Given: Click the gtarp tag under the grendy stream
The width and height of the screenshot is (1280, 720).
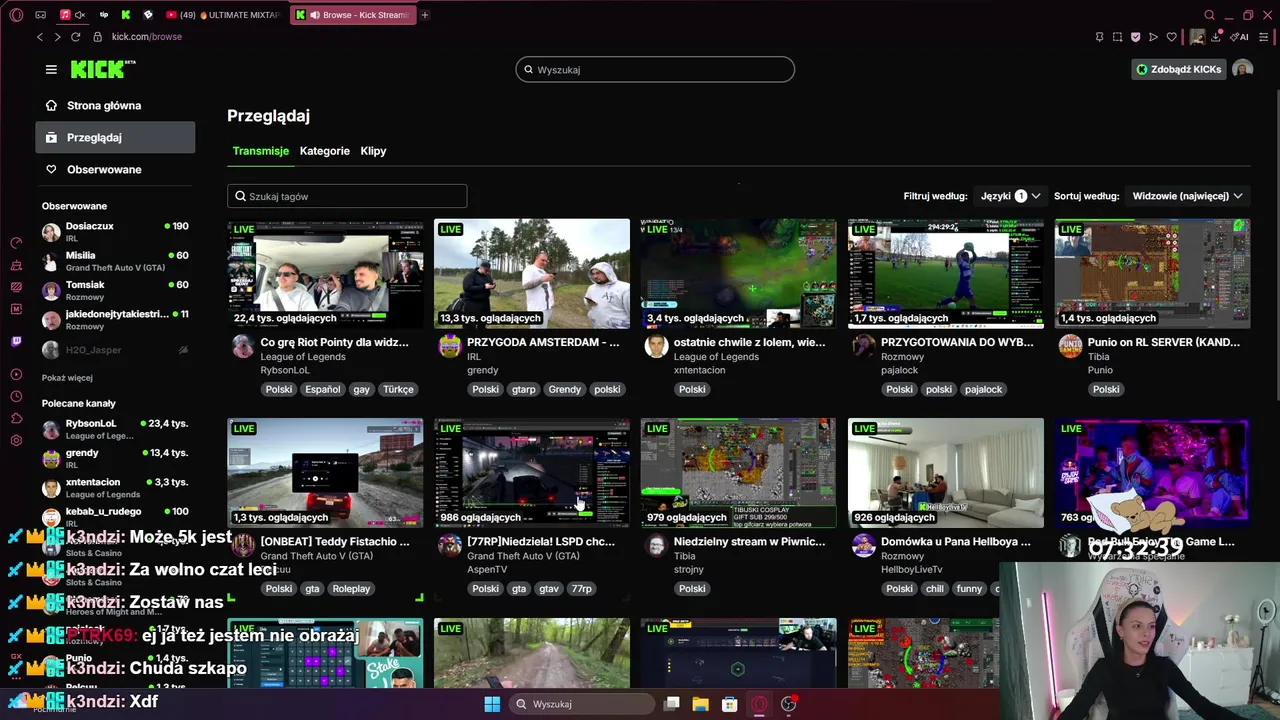Looking at the screenshot, I should (523, 389).
